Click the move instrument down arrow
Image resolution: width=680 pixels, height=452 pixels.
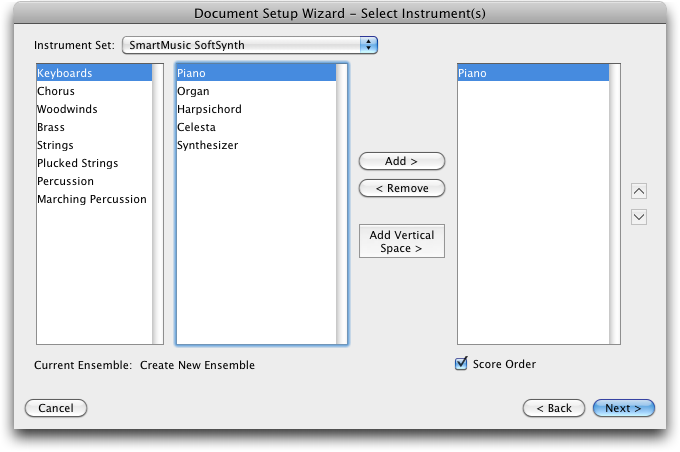click(638, 217)
